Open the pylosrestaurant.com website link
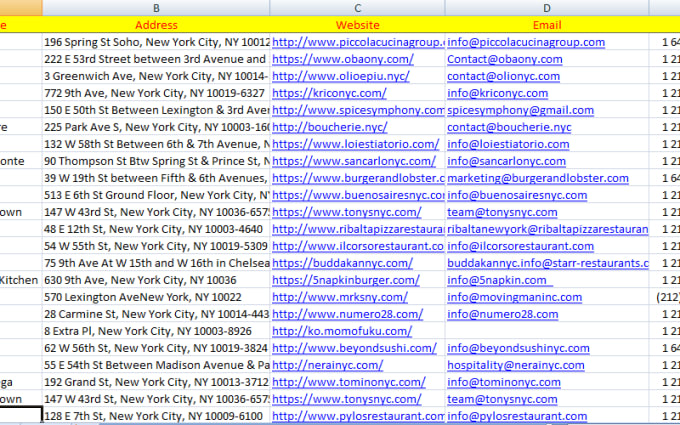680x425 pixels. [358, 416]
